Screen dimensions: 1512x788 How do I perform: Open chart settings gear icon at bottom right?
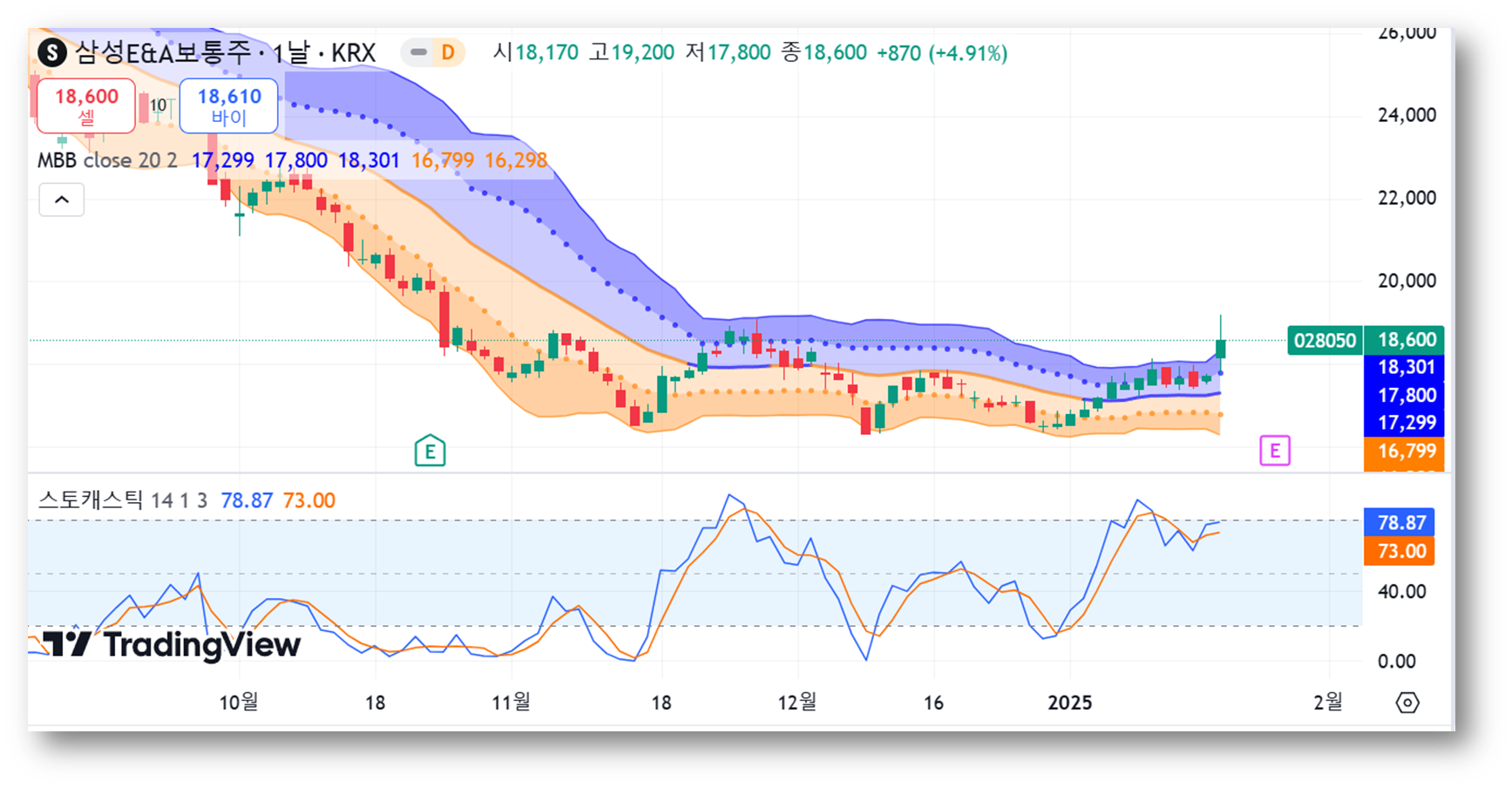coord(1407,702)
